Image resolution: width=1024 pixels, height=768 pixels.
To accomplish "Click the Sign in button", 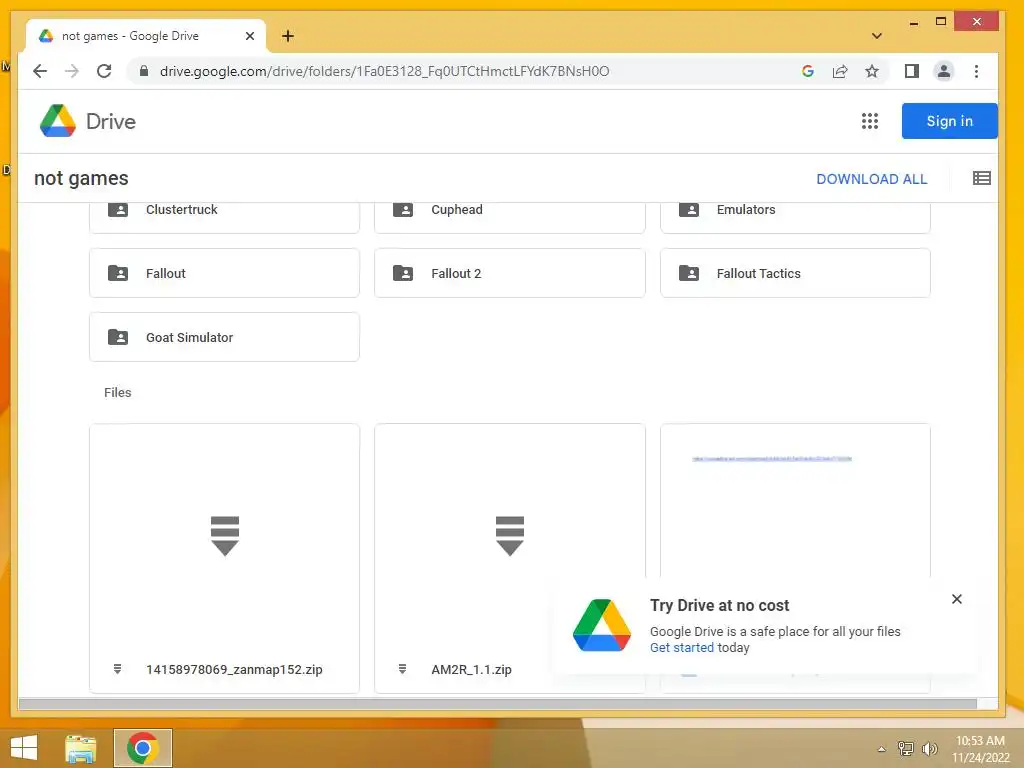I will point(950,121).
